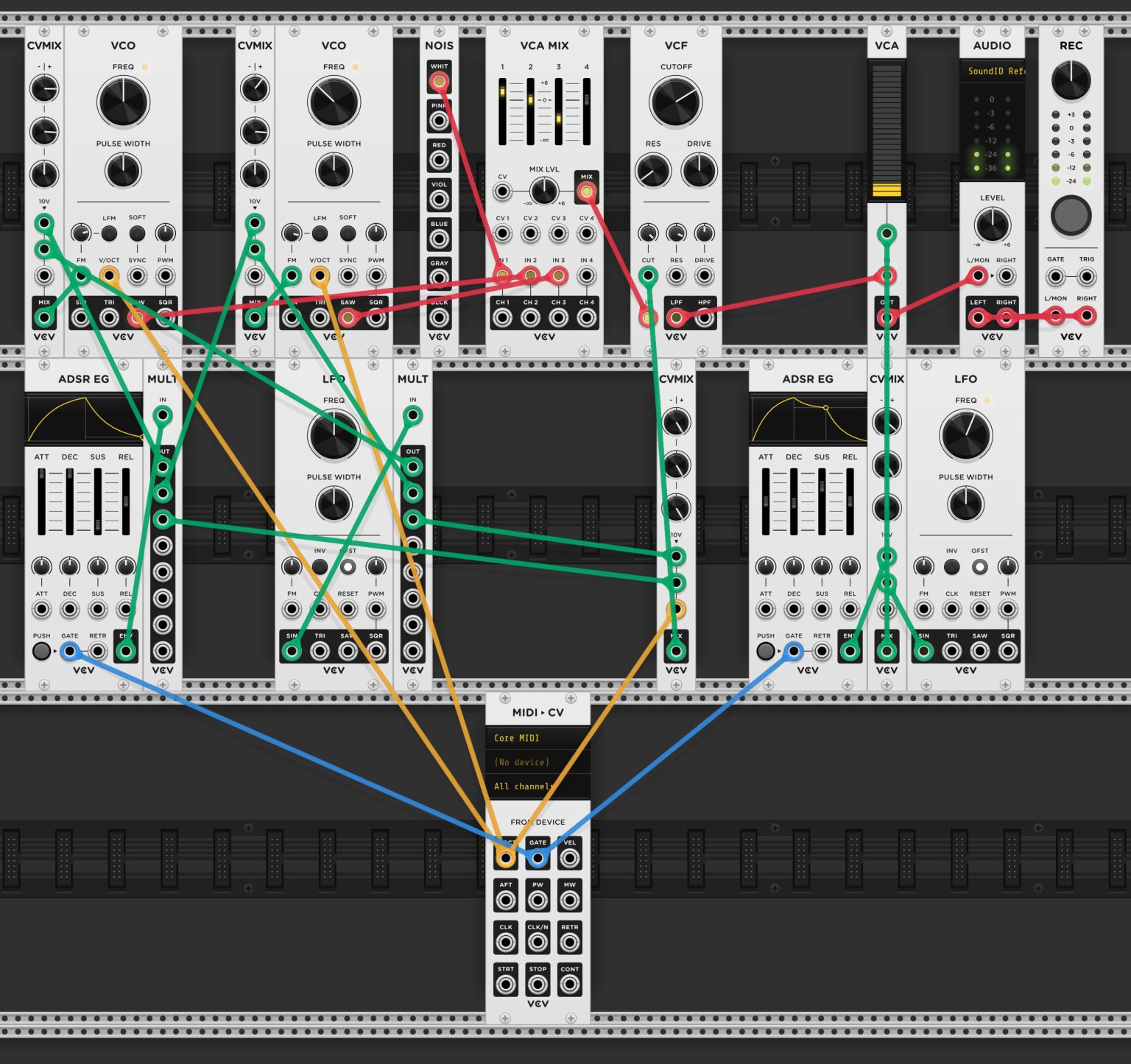Click the PUSH button on the rightmost ADSR EG
1131x1064 pixels.
coord(765,651)
